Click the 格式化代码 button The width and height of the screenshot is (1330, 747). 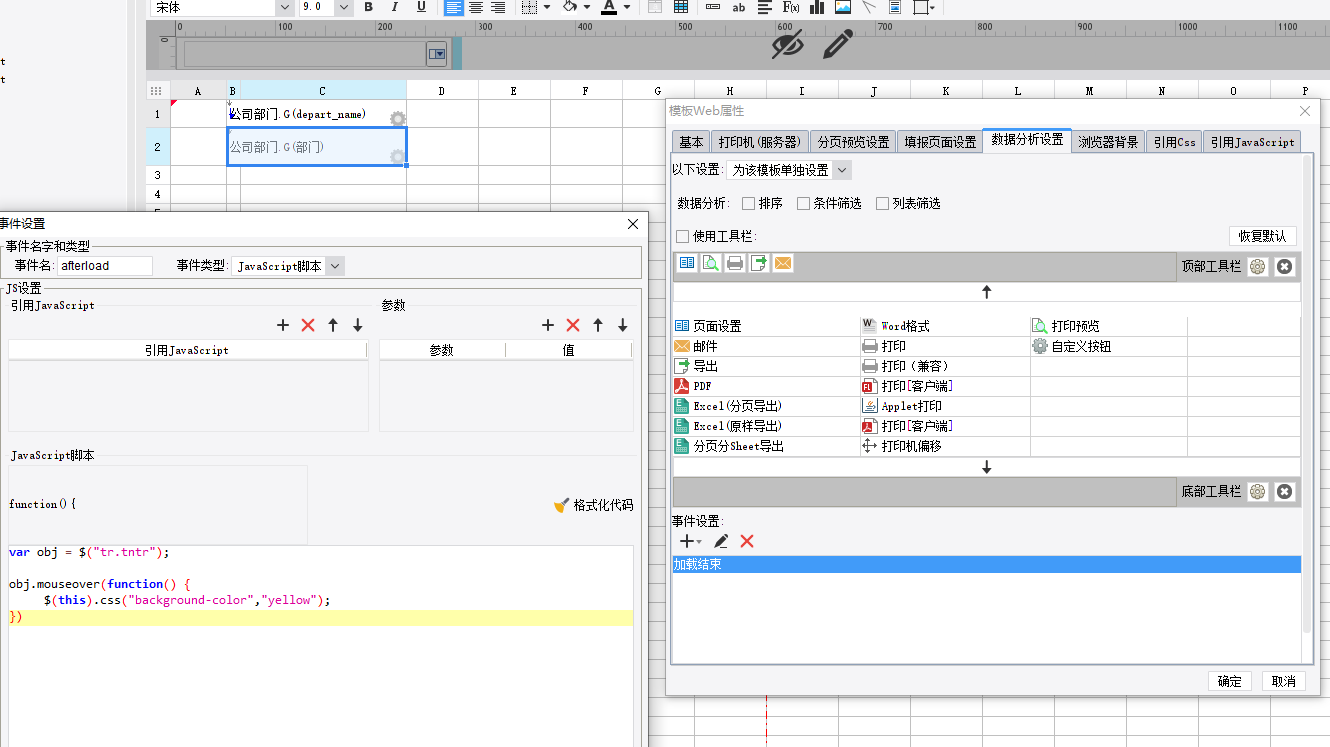[x=593, y=505]
